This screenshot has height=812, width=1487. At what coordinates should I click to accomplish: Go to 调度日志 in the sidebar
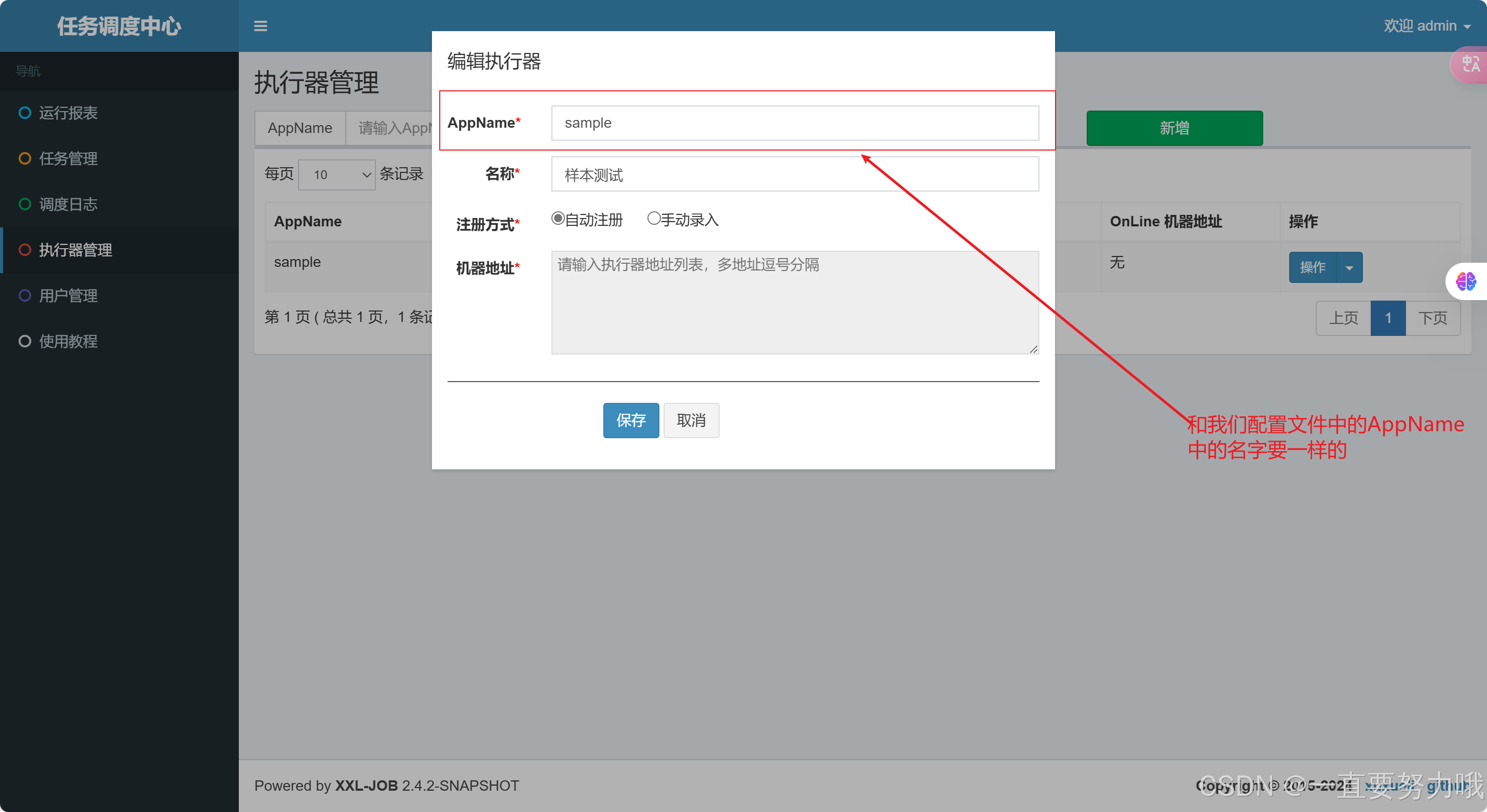click(x=68, y=204)
